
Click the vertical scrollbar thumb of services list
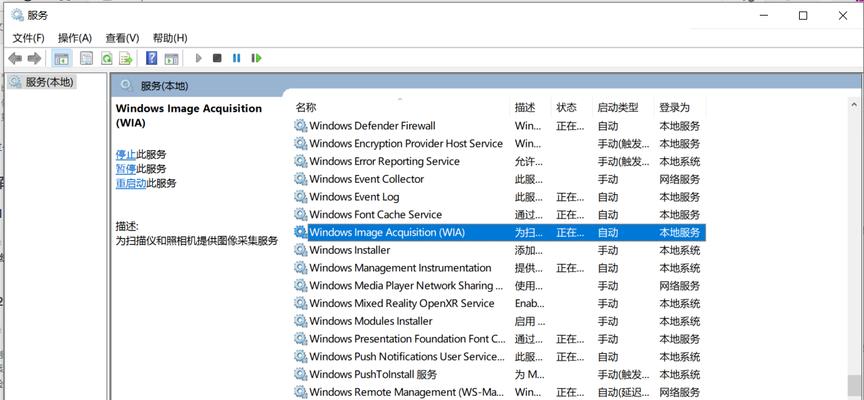pyautogui.click(x=854, y=387)
